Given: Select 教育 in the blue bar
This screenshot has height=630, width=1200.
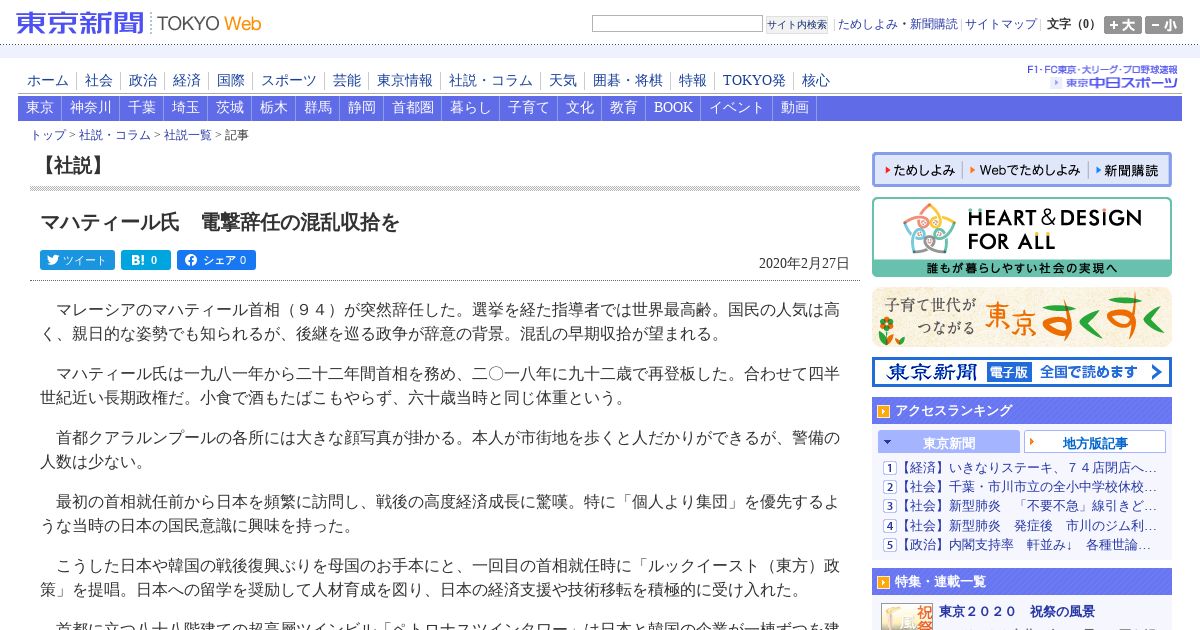Looking at the screenshot, I should (x=624, y=108).
